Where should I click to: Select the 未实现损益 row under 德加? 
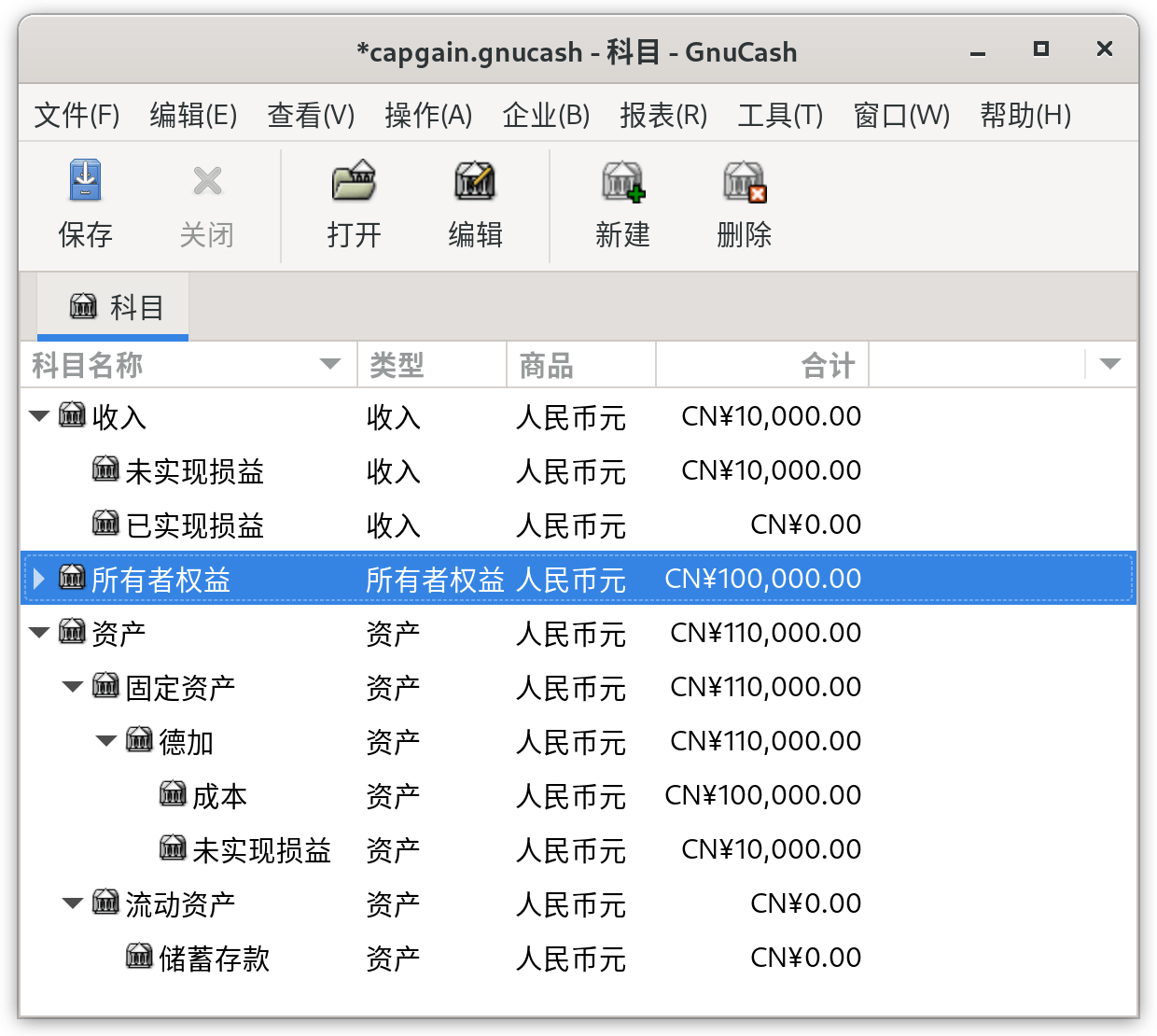click(578, 849)
